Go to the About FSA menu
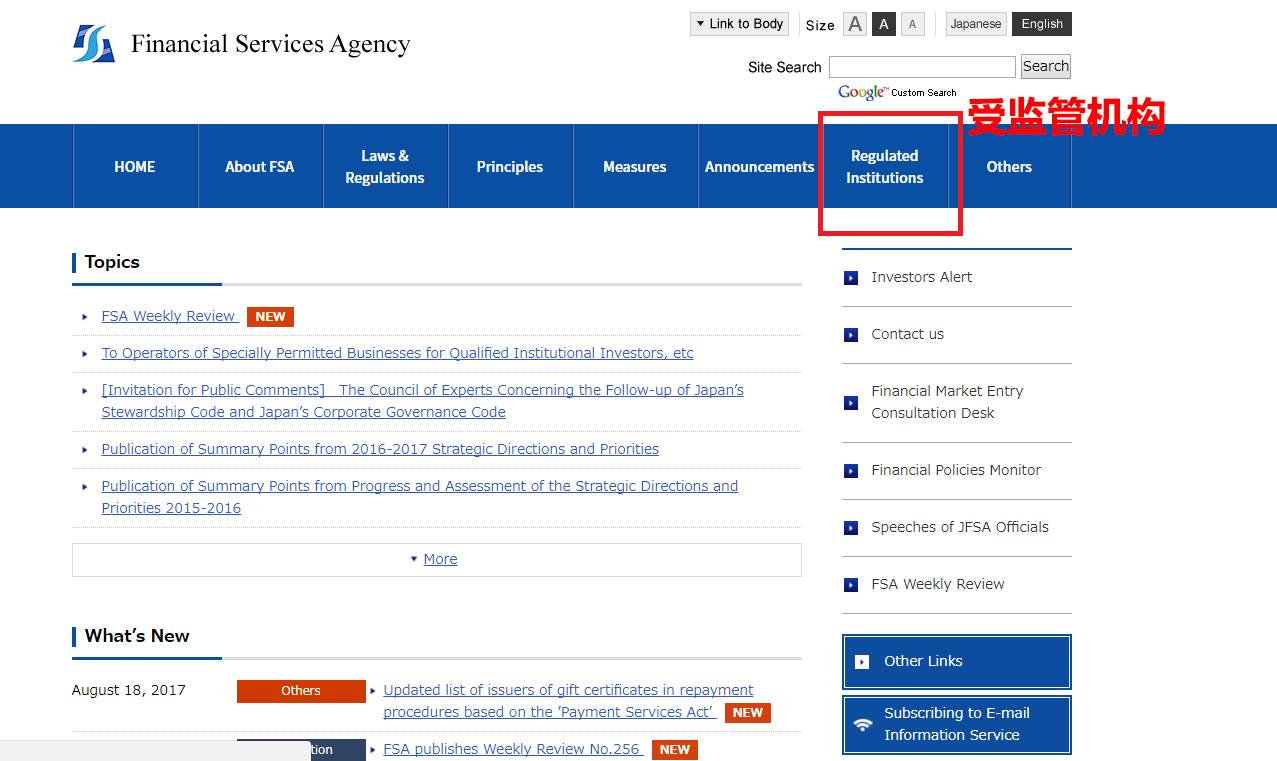 pyautogui.click(x=260, y=167)
